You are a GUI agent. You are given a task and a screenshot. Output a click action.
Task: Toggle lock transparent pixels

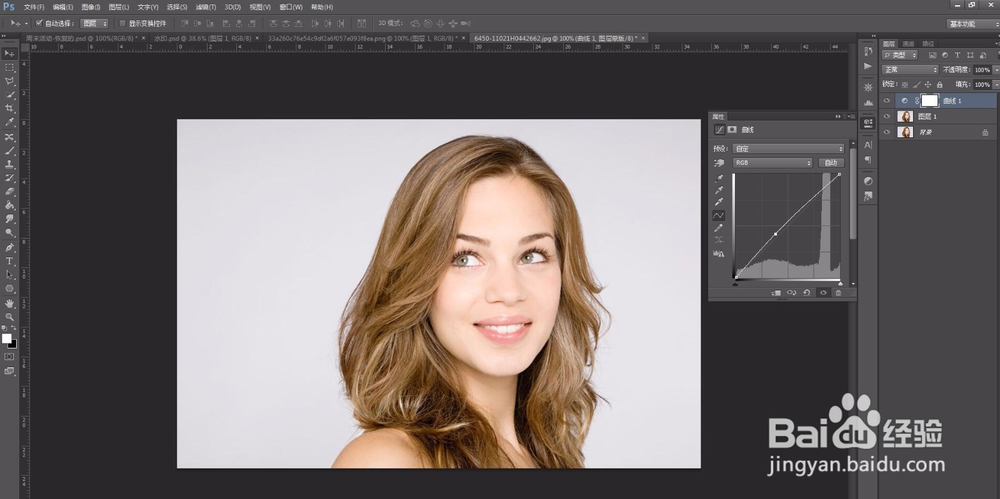[x=906, y=84]
